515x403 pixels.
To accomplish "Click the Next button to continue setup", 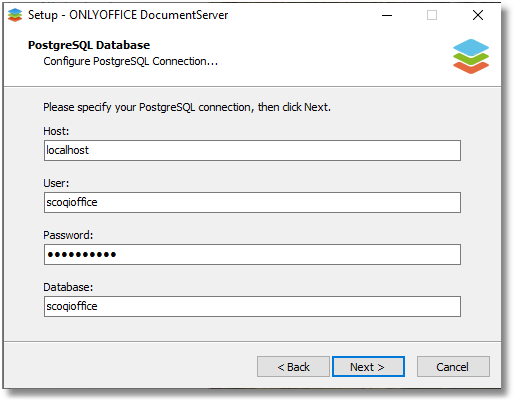I will coord(368,367).
